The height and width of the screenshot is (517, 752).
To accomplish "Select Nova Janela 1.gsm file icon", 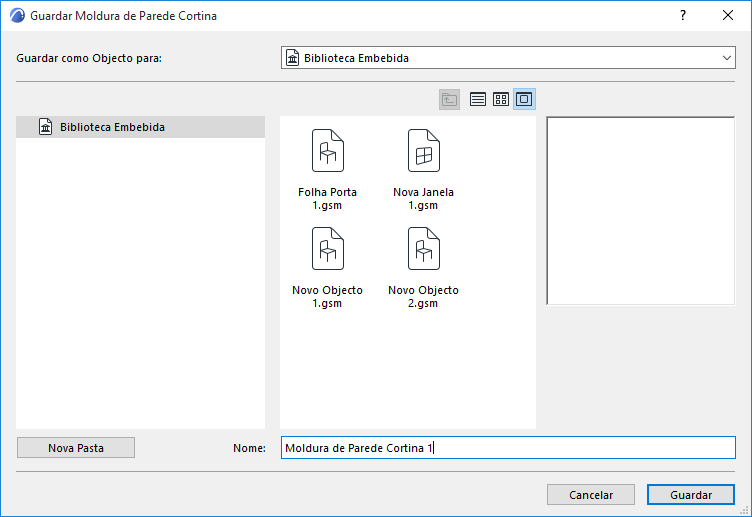I will pyautogui.click(x=423, y=151).
